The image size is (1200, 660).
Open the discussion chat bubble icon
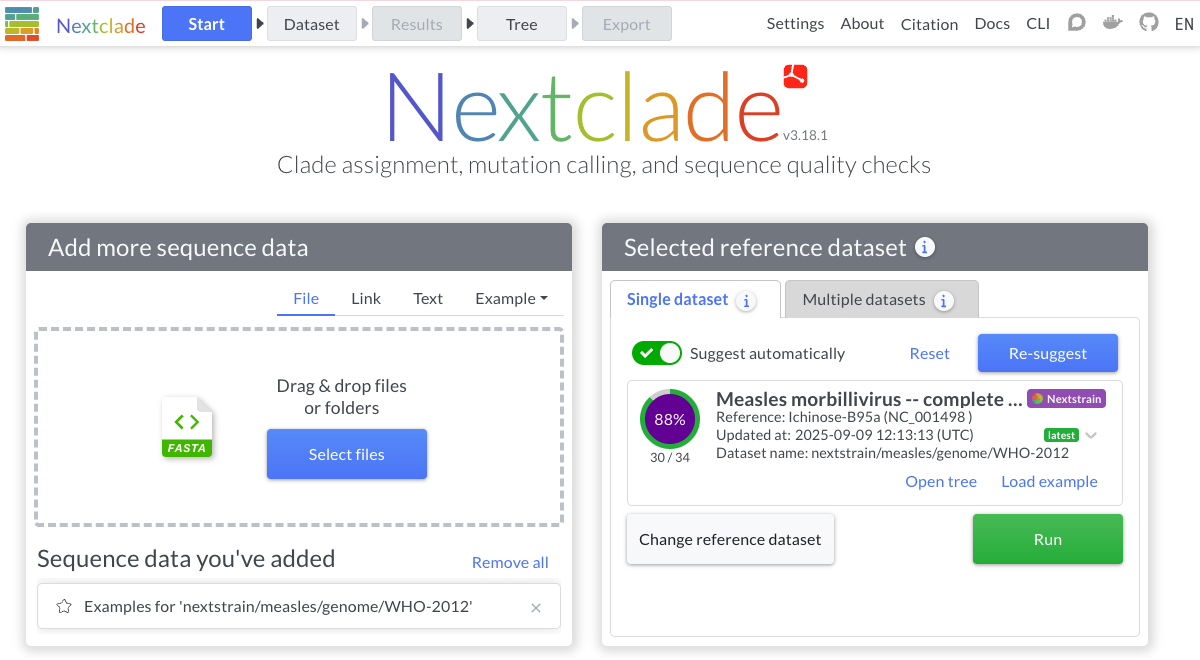click(x=1076, y=23)
